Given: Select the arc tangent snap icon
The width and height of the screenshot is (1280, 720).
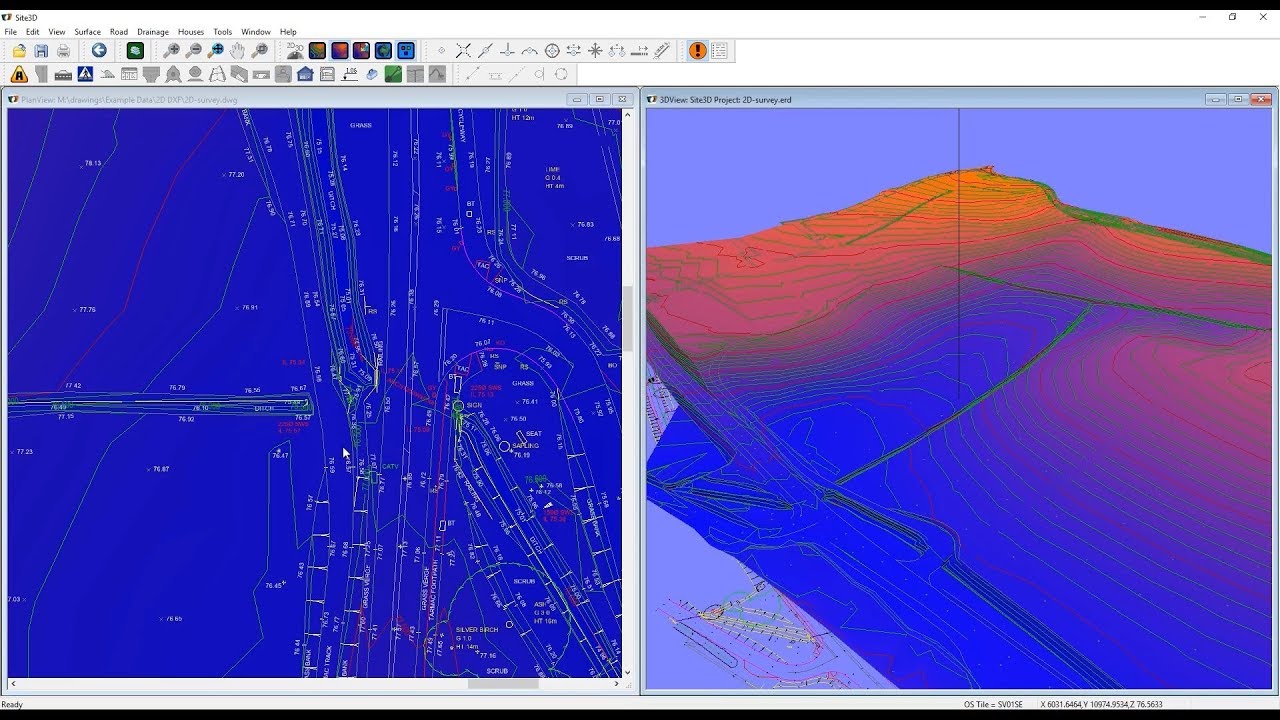Looking at the screenshot, I should pos(529,51).
